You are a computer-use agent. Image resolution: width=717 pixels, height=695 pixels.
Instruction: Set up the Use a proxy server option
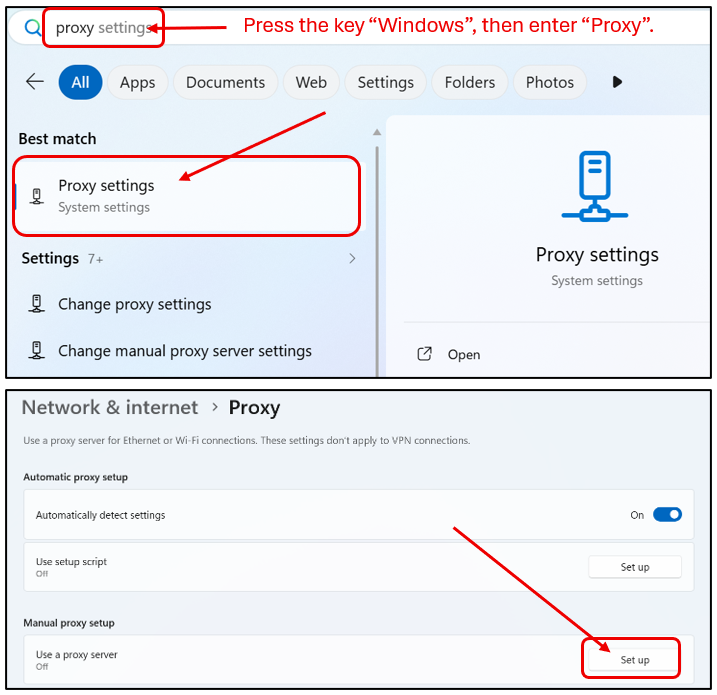pos(635,660)
